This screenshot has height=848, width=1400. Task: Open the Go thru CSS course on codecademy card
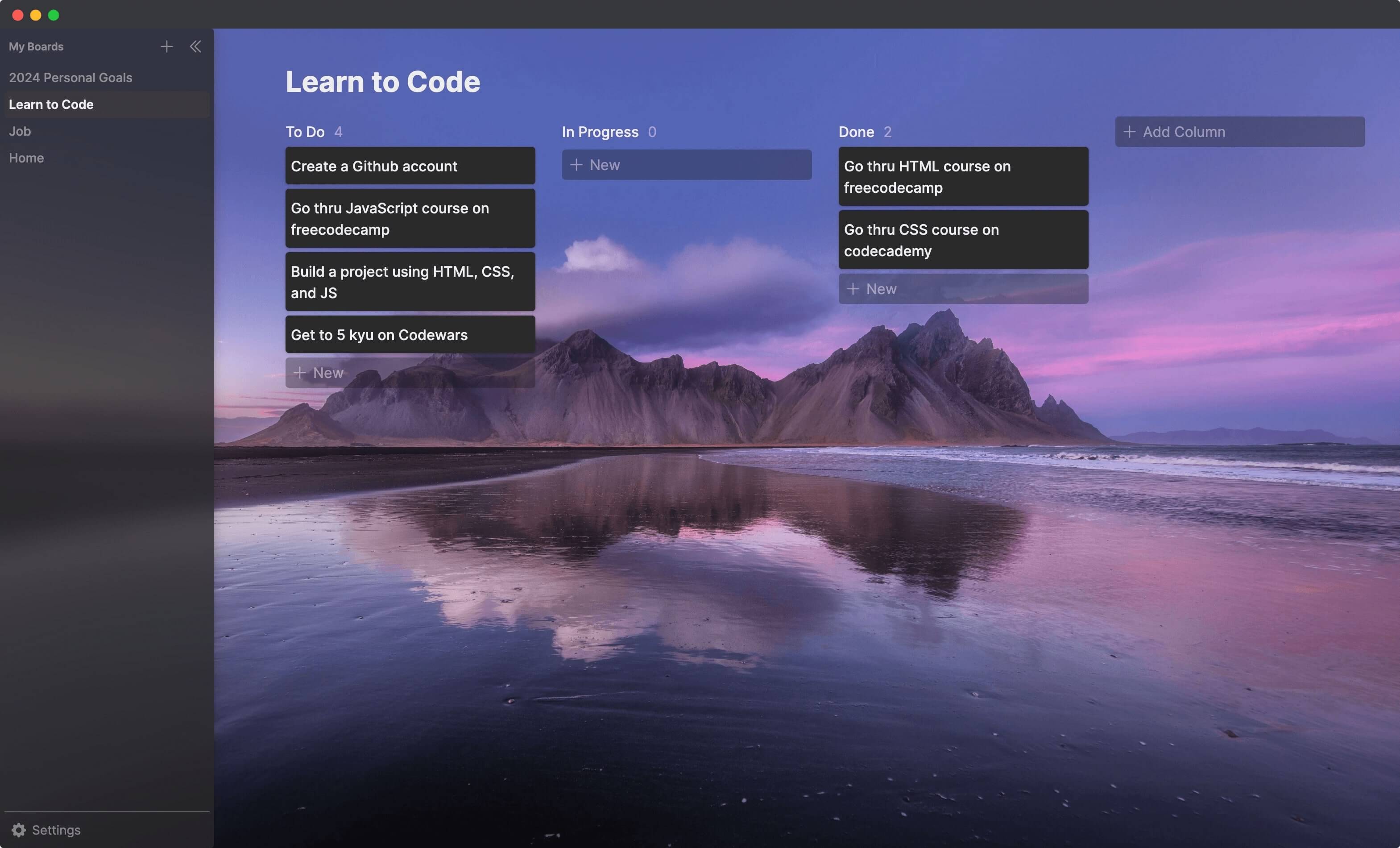963,241
